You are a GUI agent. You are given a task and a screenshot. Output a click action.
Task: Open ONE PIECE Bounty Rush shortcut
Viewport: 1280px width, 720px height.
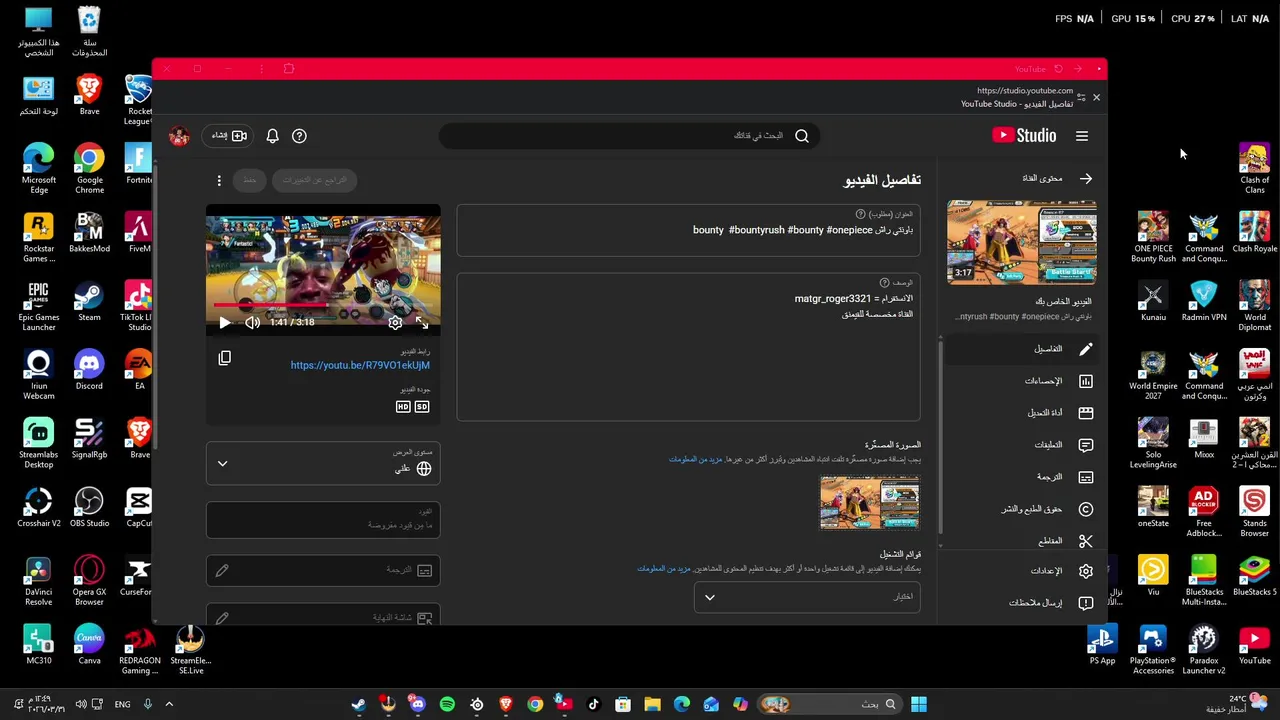[1153, 238]
